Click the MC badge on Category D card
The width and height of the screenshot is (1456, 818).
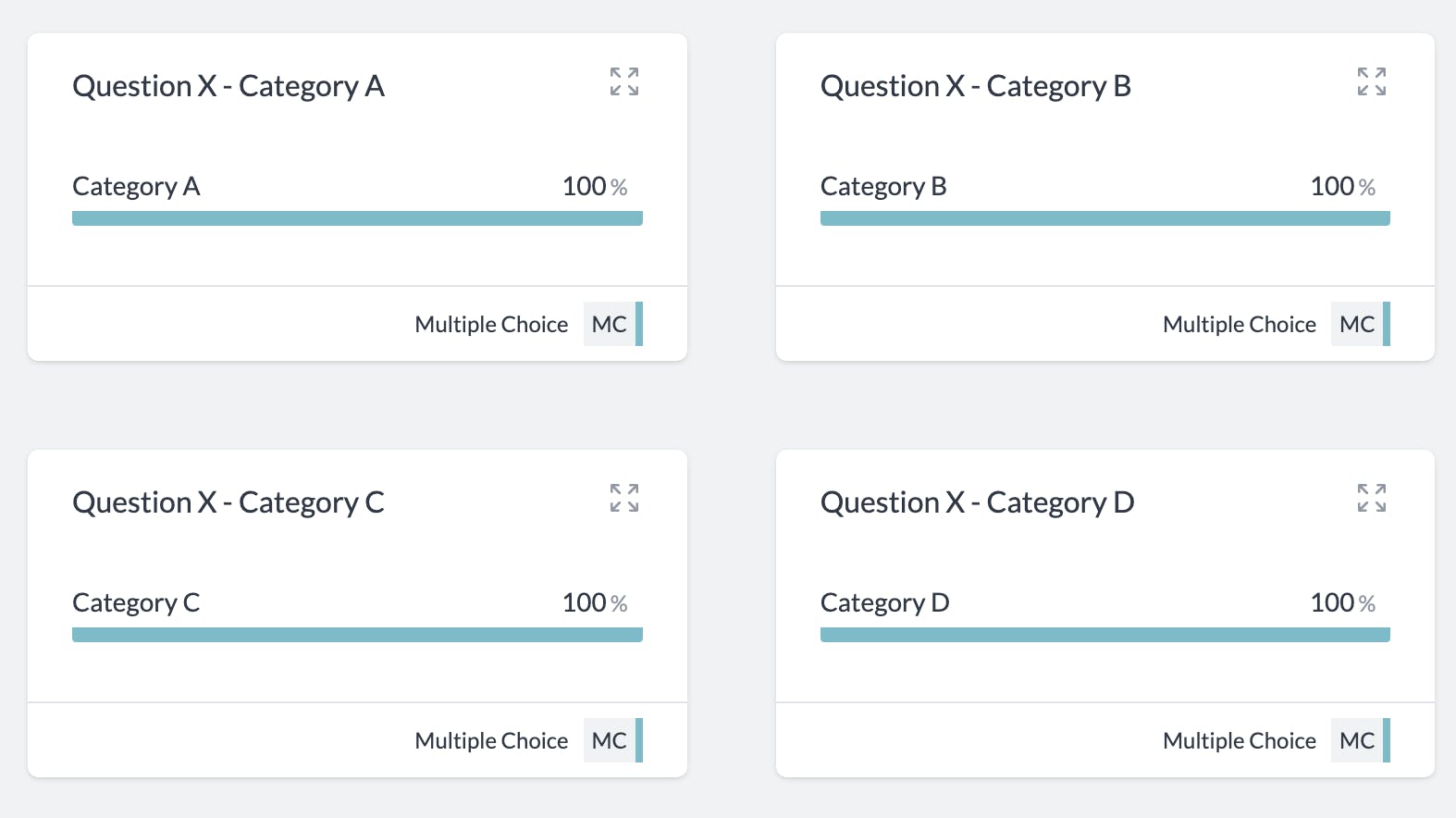(x=1357, y=741)
